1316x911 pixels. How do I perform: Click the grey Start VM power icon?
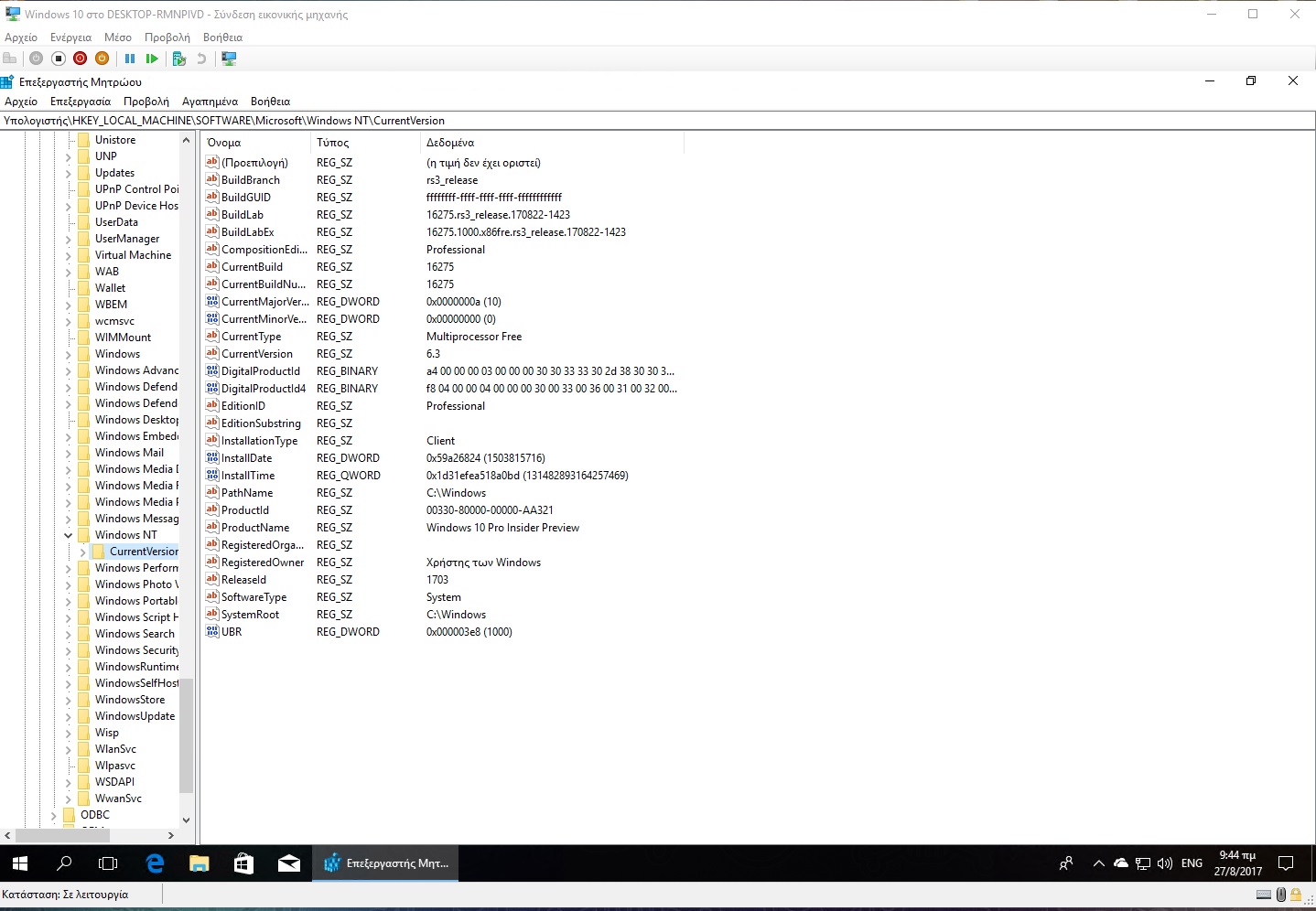pos(36,59)
